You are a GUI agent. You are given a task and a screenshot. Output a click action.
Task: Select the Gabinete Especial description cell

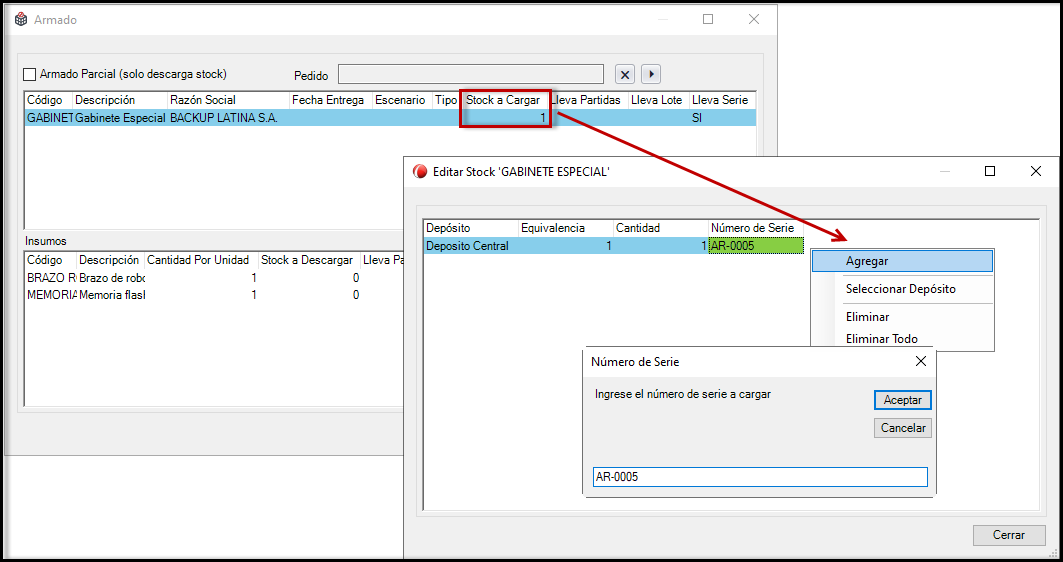(120, 117)
